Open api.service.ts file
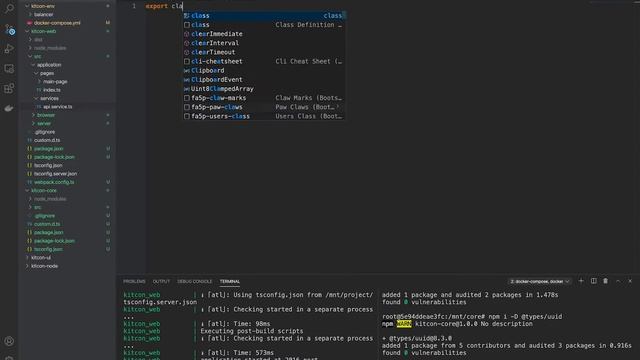Image resolution: width=640 pixels, height=360 pixels. point(58,107)
